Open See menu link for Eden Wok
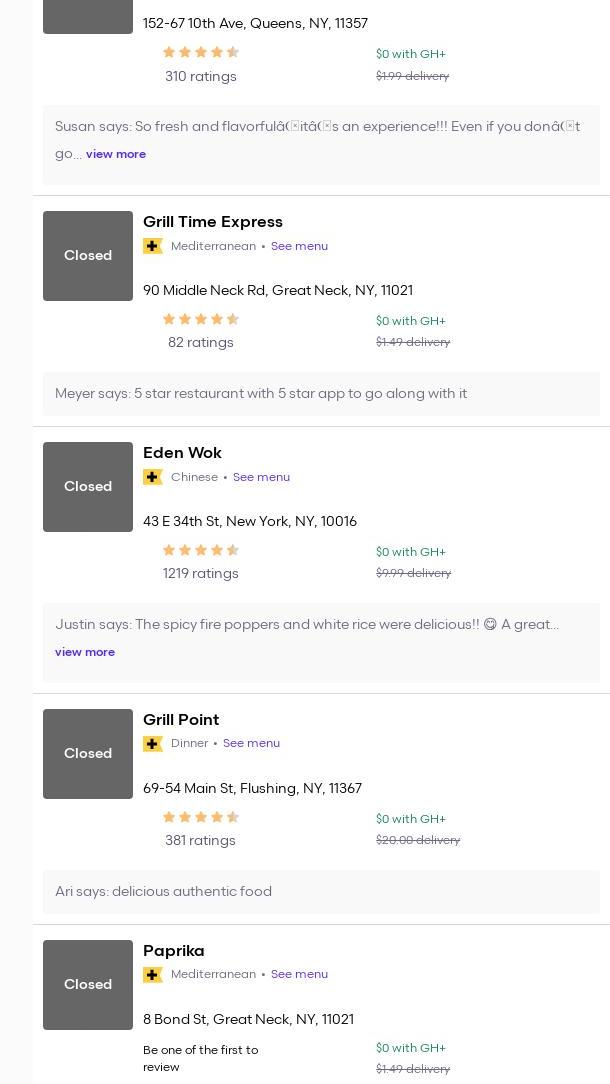Image resolution: width=610 pixels, height=1084 pixels. 261,477
